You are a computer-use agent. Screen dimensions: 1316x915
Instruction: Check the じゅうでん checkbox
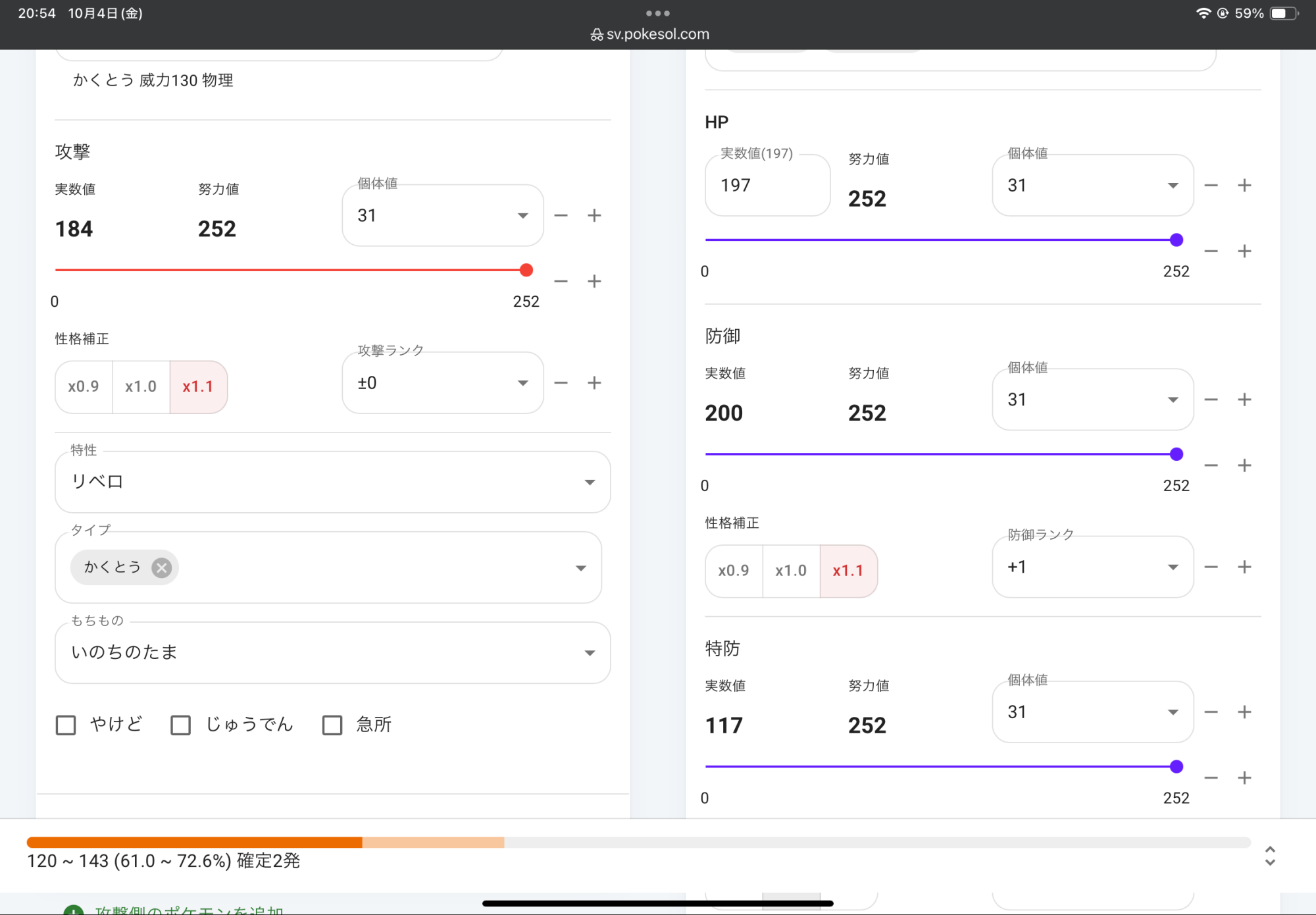click(180, 725)
